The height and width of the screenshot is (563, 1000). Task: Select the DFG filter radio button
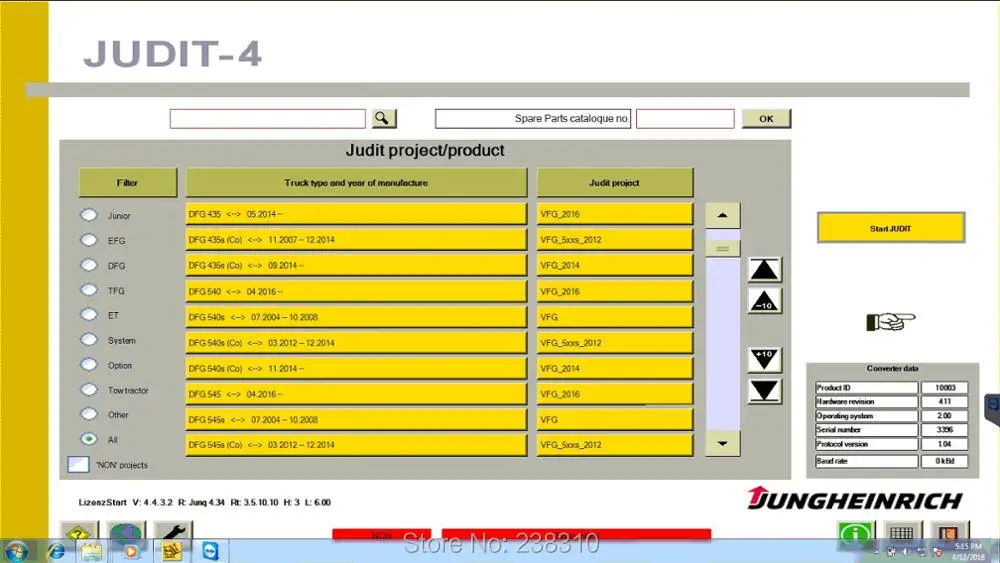[x=89, y=265]
